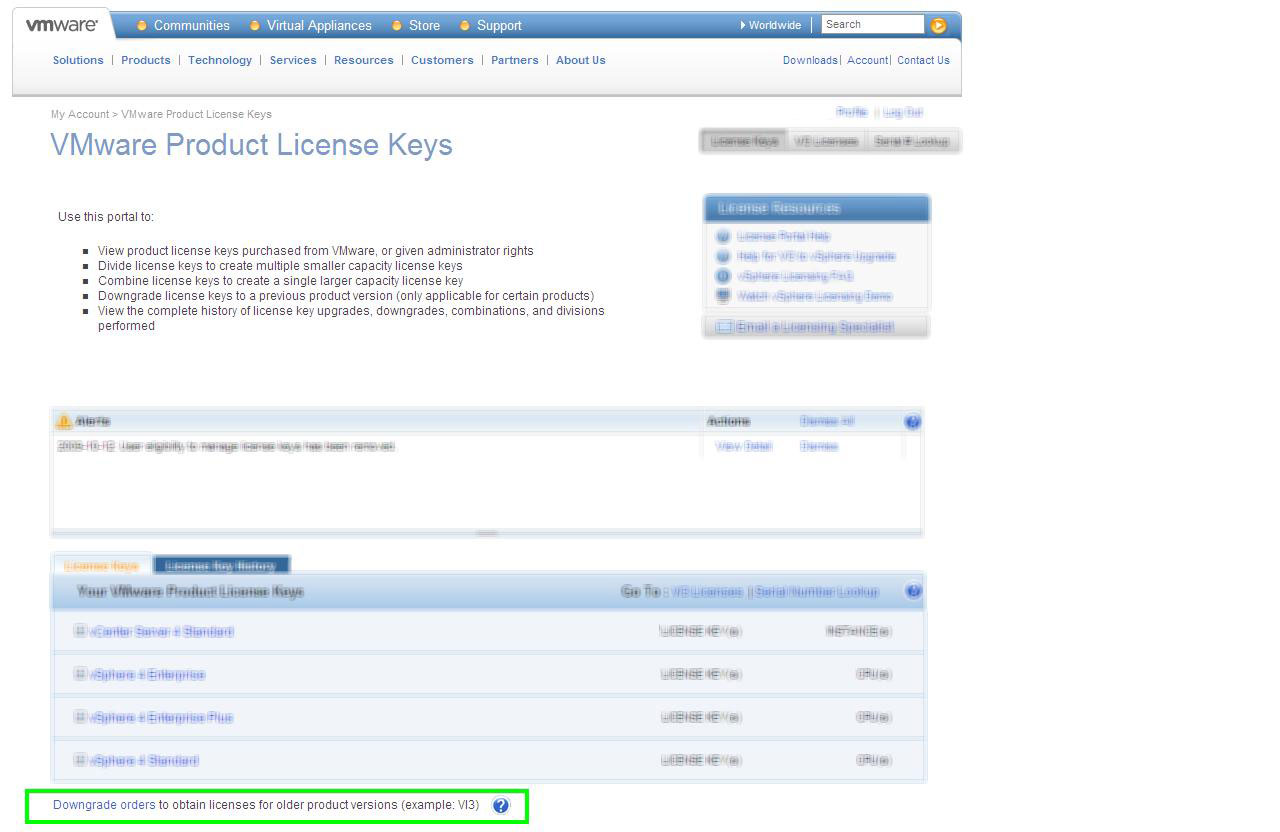Switch to the License Key History tab
The width and height of the screenshot is (1280, 832).
(221, 566)
